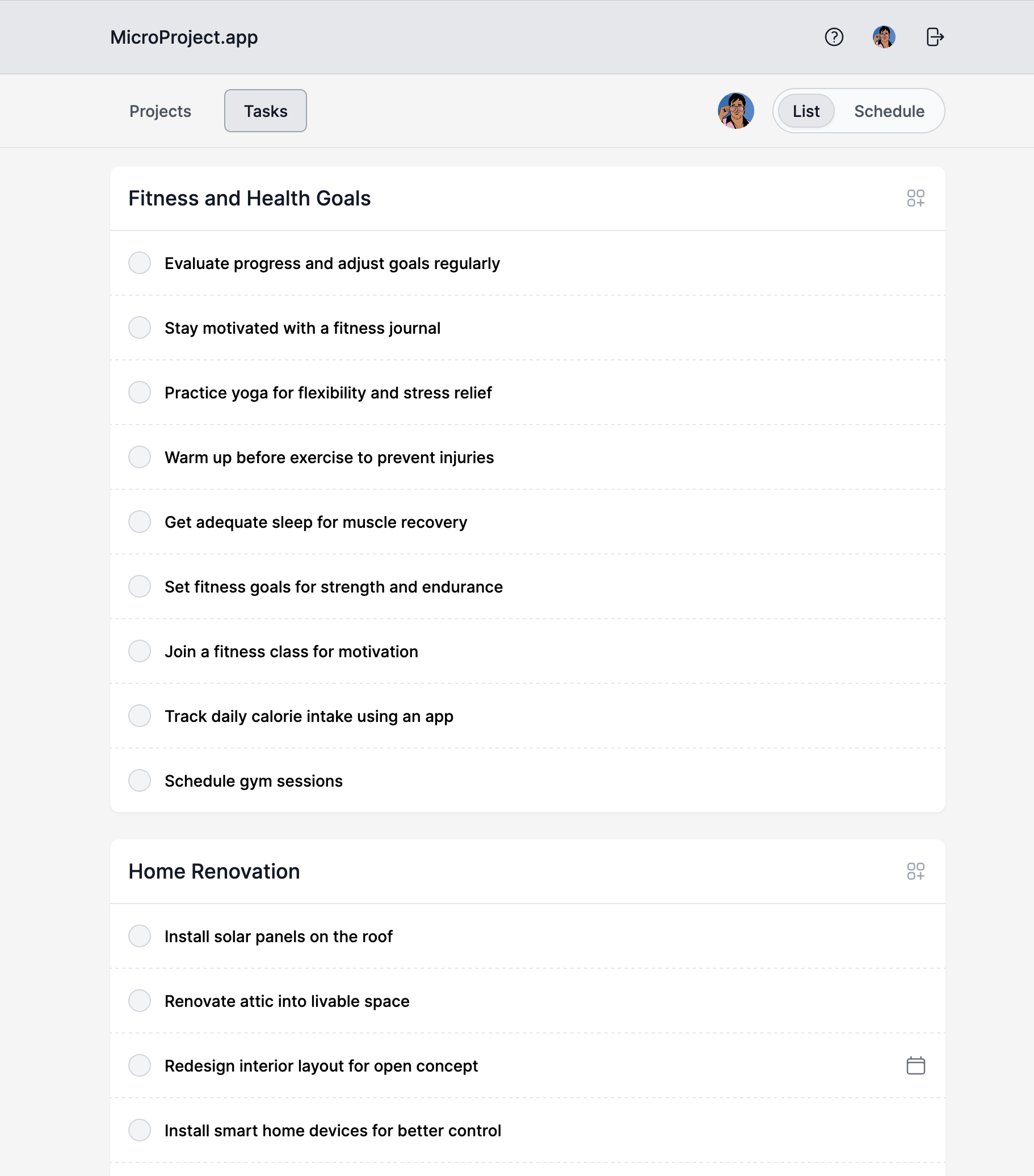
Task: Mark 'Evaluate progress and adjust goals regularly' complete
Action: 140,263
